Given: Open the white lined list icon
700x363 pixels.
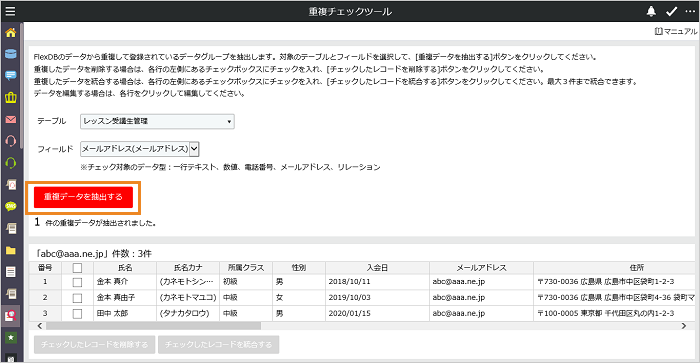Looking at the screenshot, I should [x=11, y=271].
